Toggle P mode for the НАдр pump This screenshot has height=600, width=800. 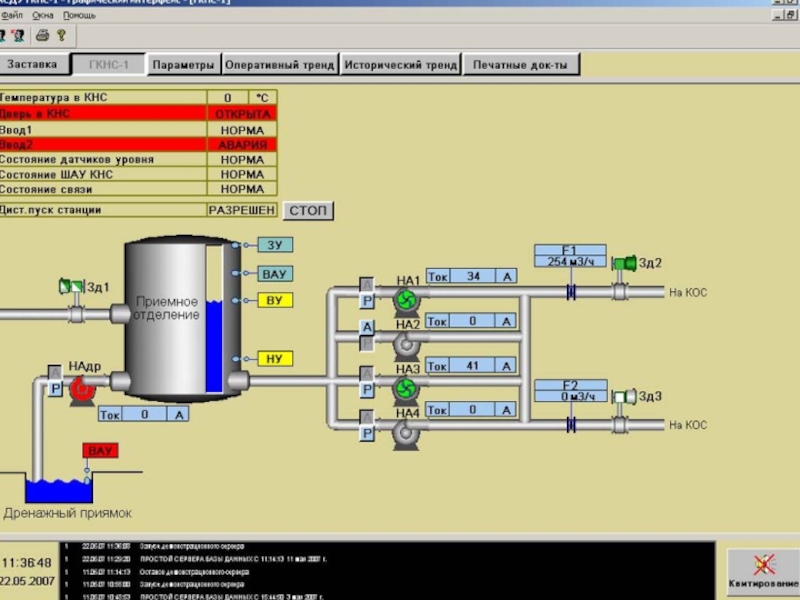[x=55, y=389]
